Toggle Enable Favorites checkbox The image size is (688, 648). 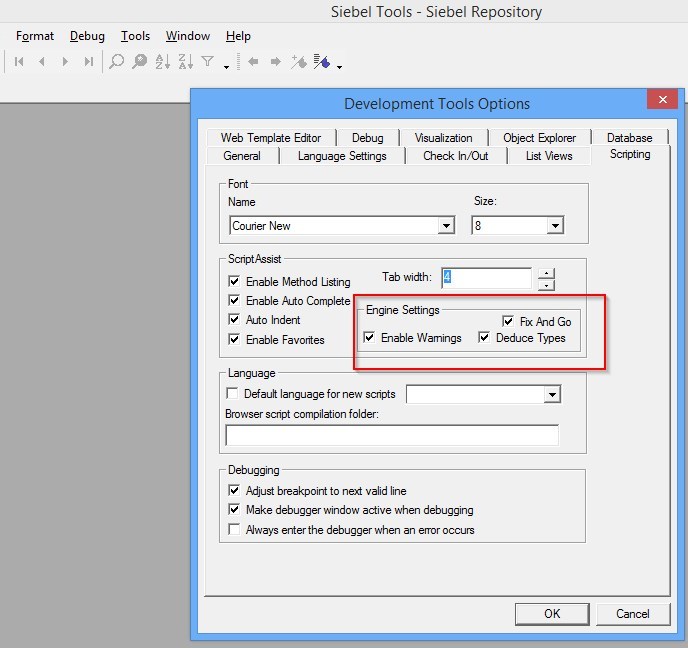point(234,339)
